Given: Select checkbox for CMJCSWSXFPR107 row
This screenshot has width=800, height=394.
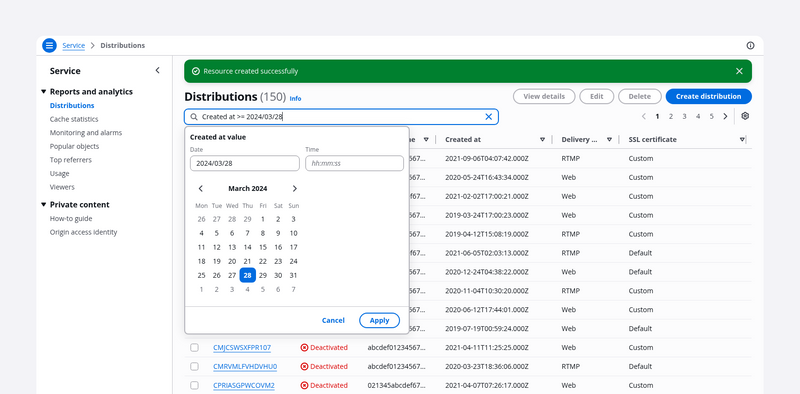Looking at the screenshot, I should 194,348.
